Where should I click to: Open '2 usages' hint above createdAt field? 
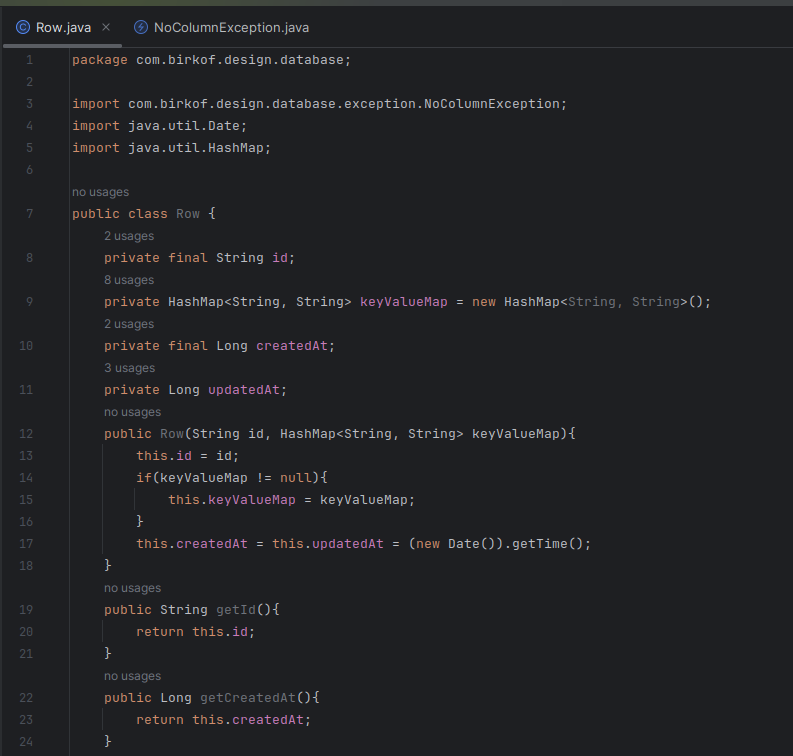pos(129,324)
